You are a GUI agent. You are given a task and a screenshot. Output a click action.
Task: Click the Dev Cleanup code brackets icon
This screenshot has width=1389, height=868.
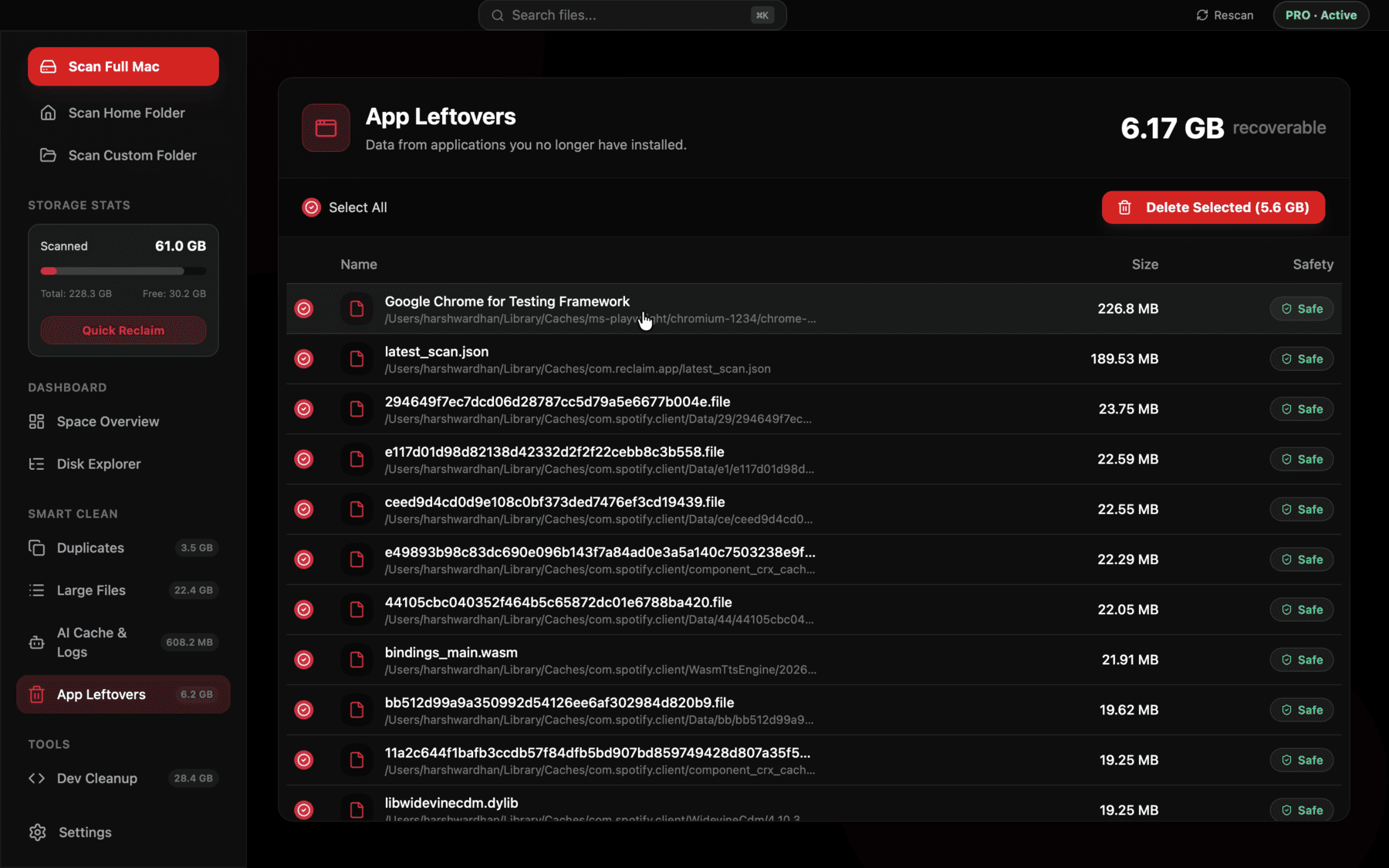(36, 778)
